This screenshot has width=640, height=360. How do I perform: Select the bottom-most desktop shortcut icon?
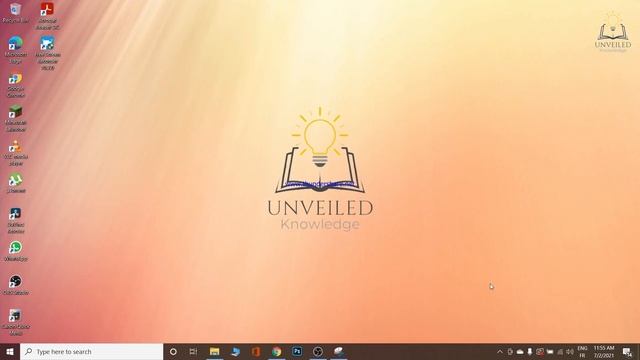tap(16, 322)
